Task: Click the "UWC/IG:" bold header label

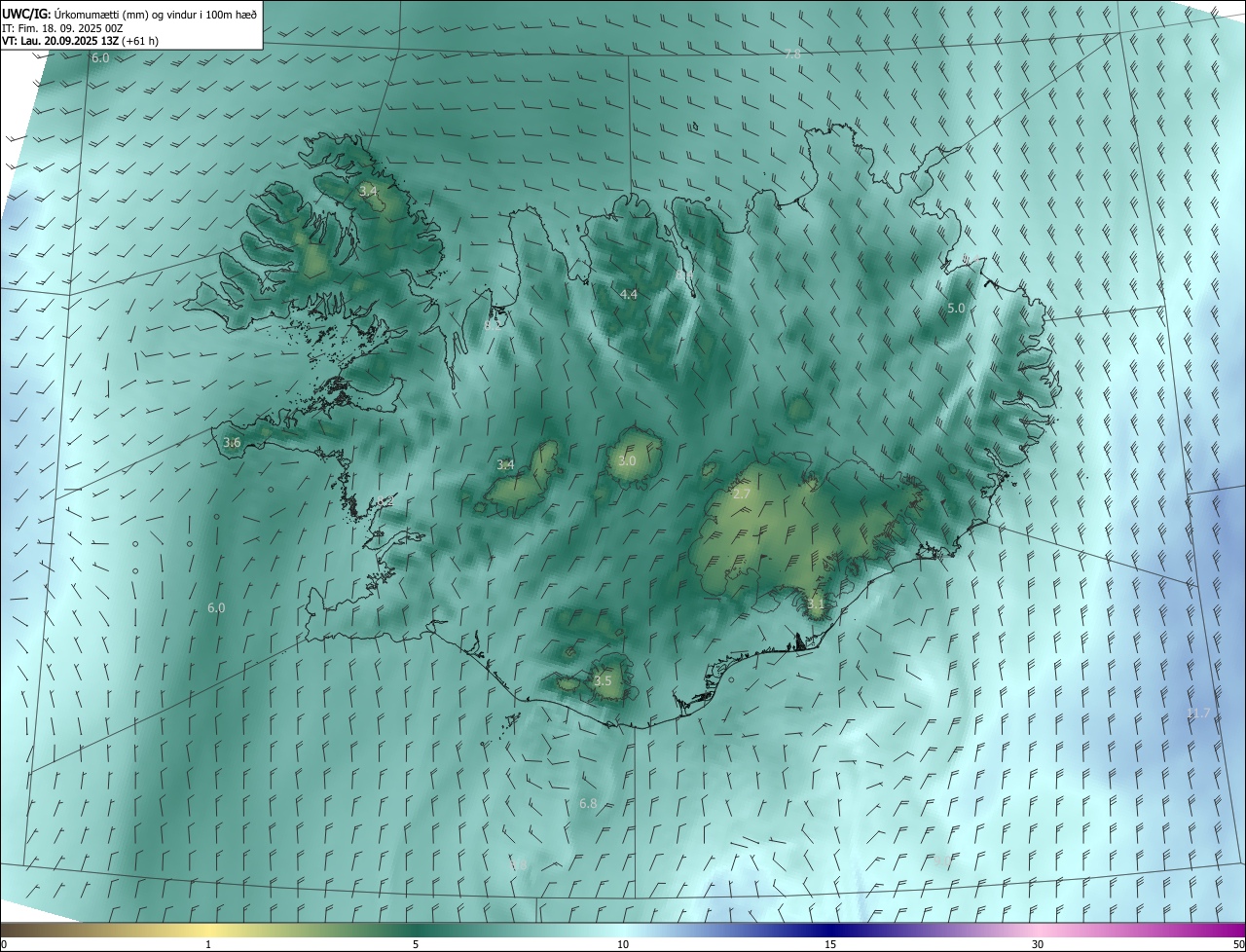Action: pos(26,14)
